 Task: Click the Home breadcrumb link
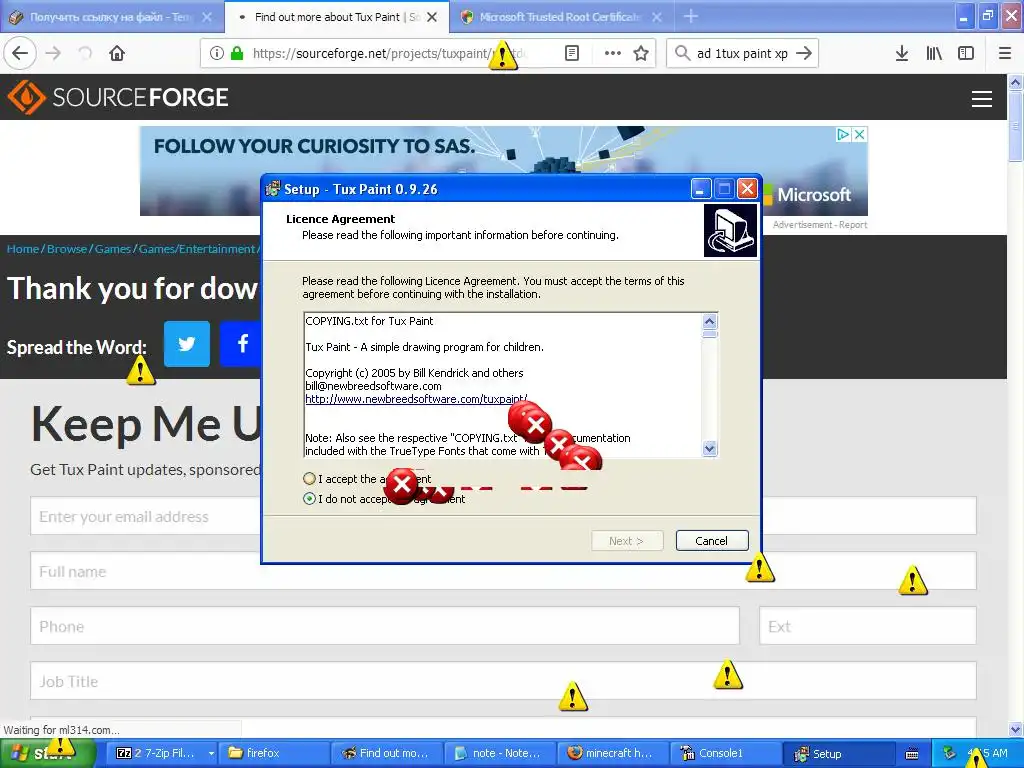(22, 249)
